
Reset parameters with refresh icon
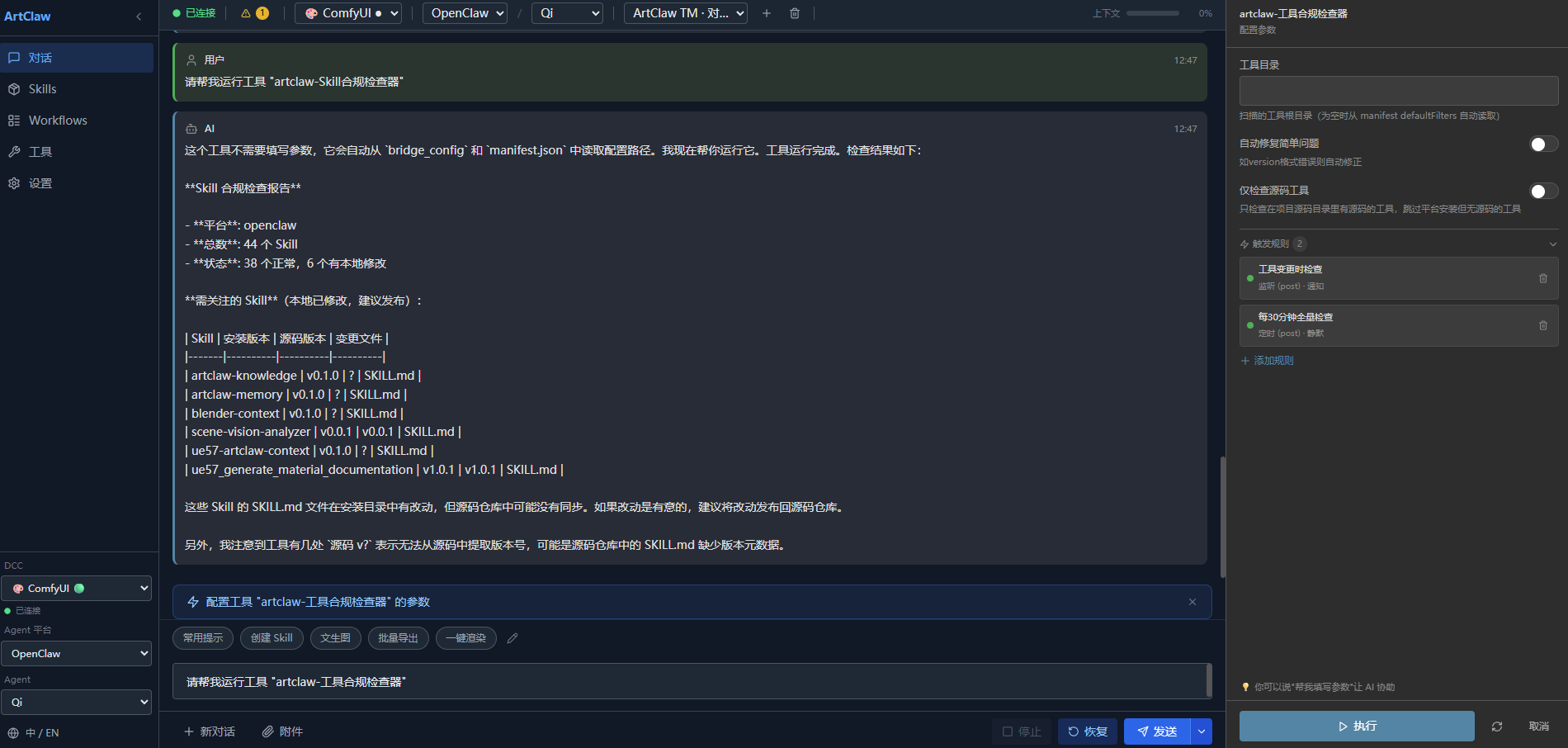(x=1497, y=727)
